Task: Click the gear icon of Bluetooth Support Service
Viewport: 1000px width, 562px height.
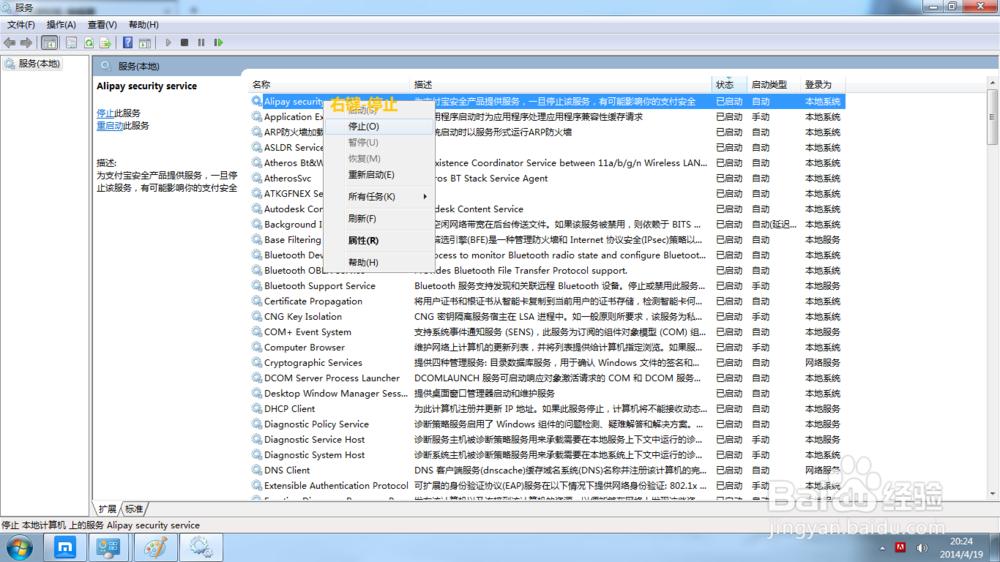Action: [x=256, y=286]
